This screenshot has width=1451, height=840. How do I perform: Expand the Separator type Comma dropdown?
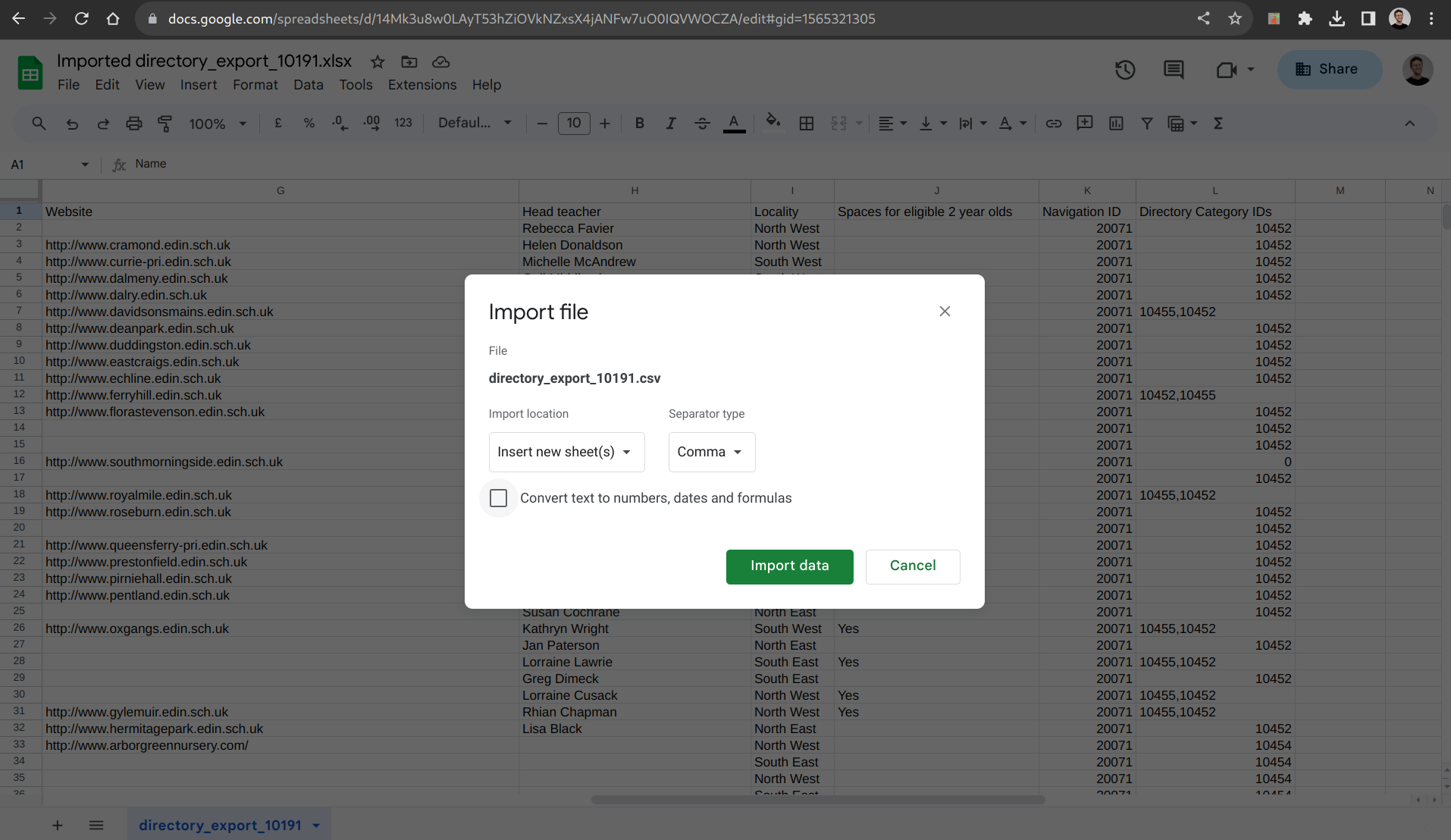[x=711, y=452]
